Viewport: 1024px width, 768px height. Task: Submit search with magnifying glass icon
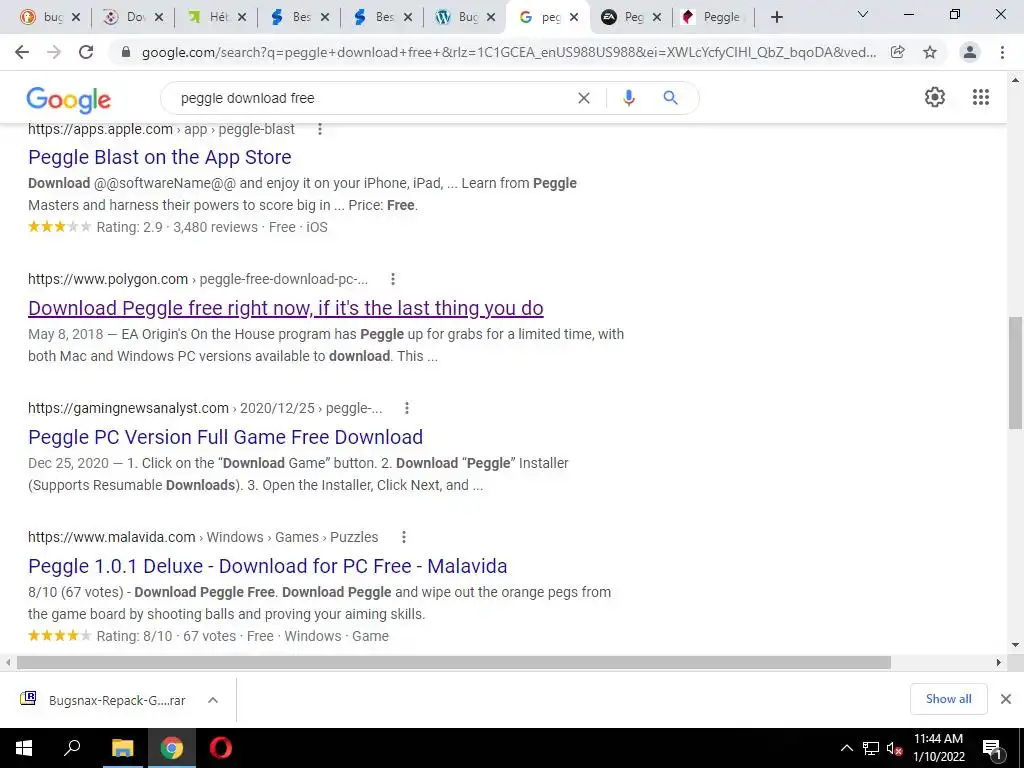coord(670,98)
